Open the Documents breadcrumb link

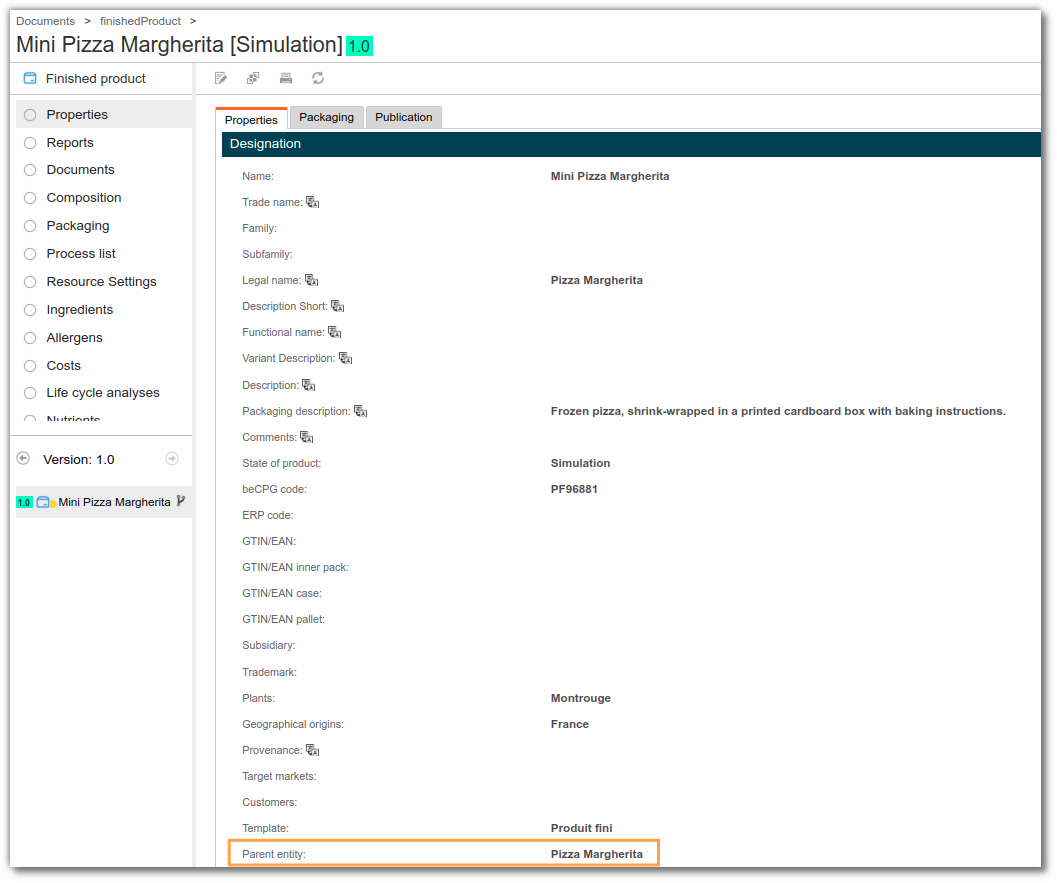click(x=45, y=21)
